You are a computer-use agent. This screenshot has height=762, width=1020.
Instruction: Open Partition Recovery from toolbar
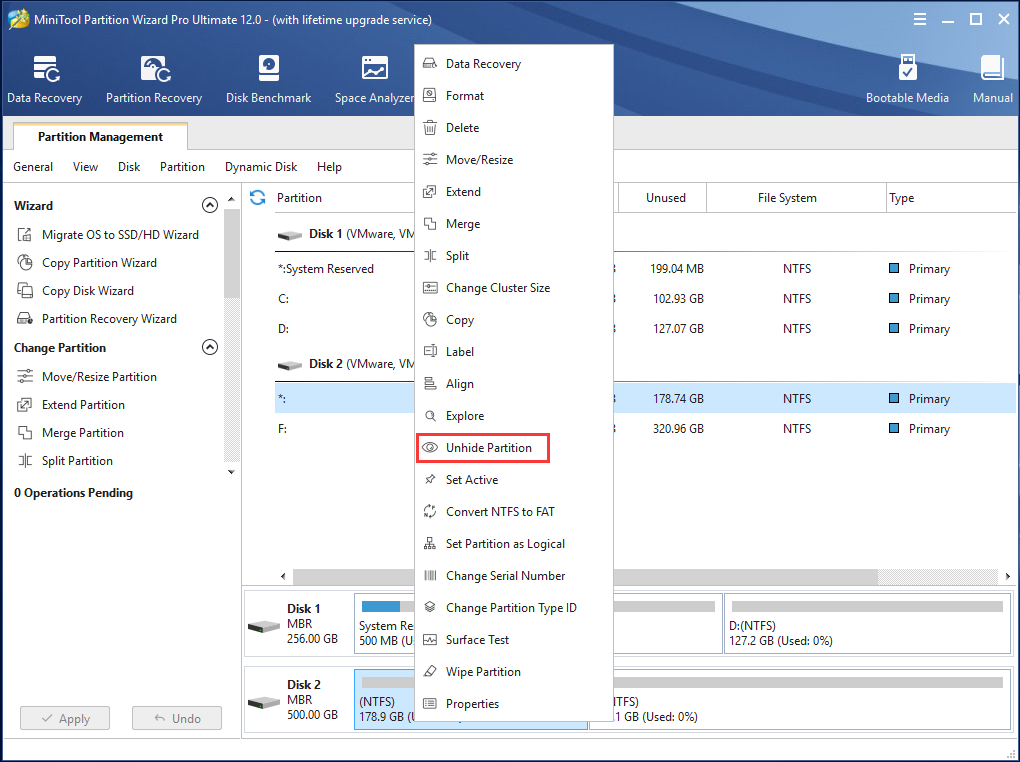pyautogui.click(x=153, y=78)
